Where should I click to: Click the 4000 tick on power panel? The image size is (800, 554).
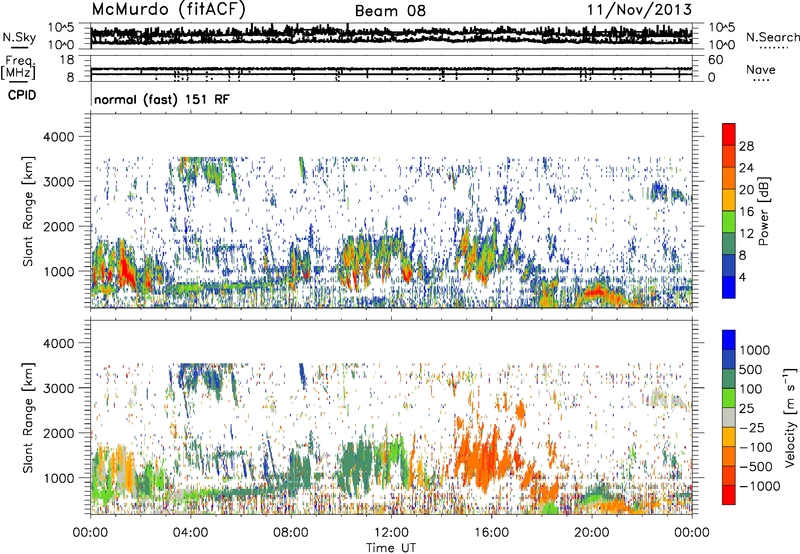click(x=61, y=137)
